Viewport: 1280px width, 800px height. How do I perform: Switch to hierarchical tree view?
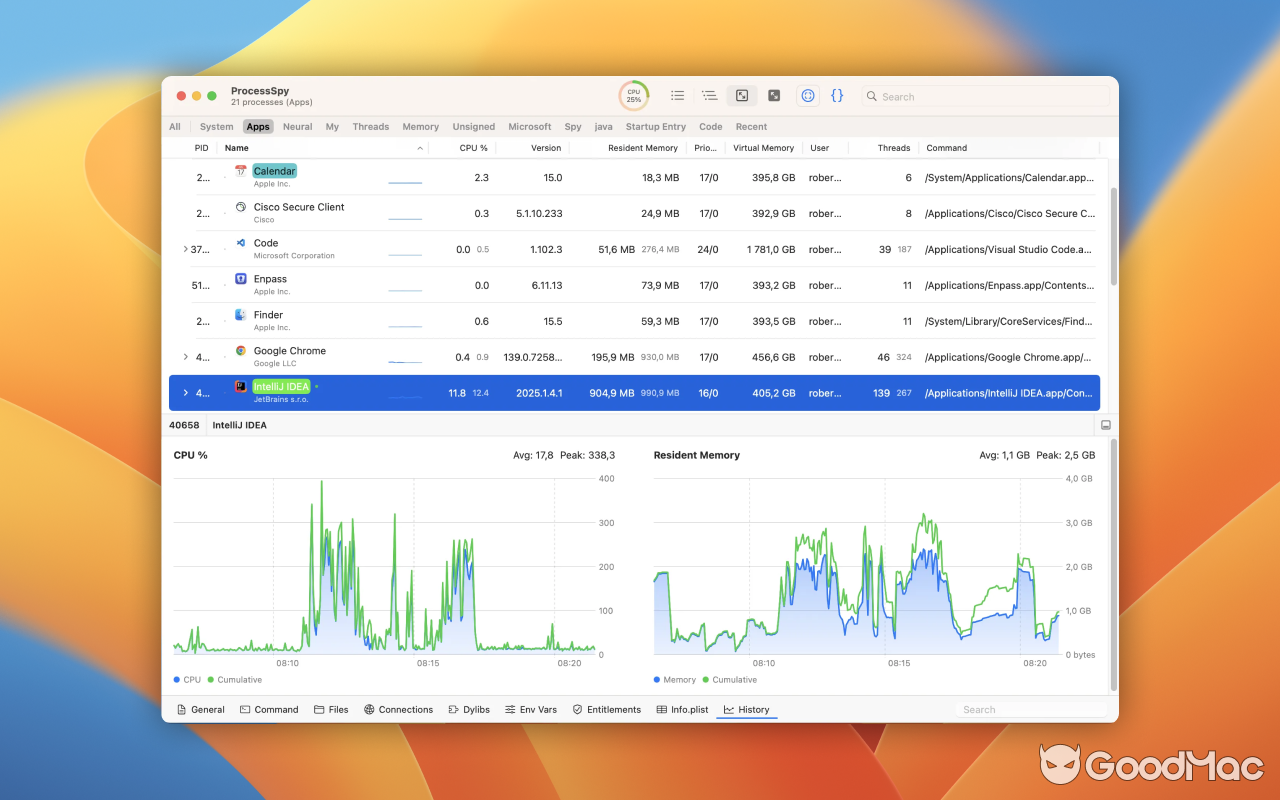click(x=709, y=95)
